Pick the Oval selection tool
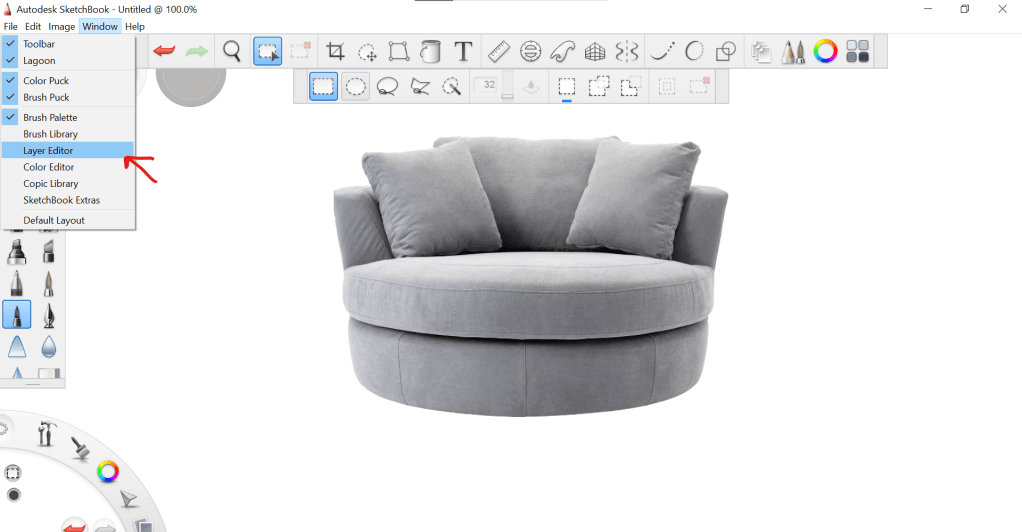 tap(355, 87)
